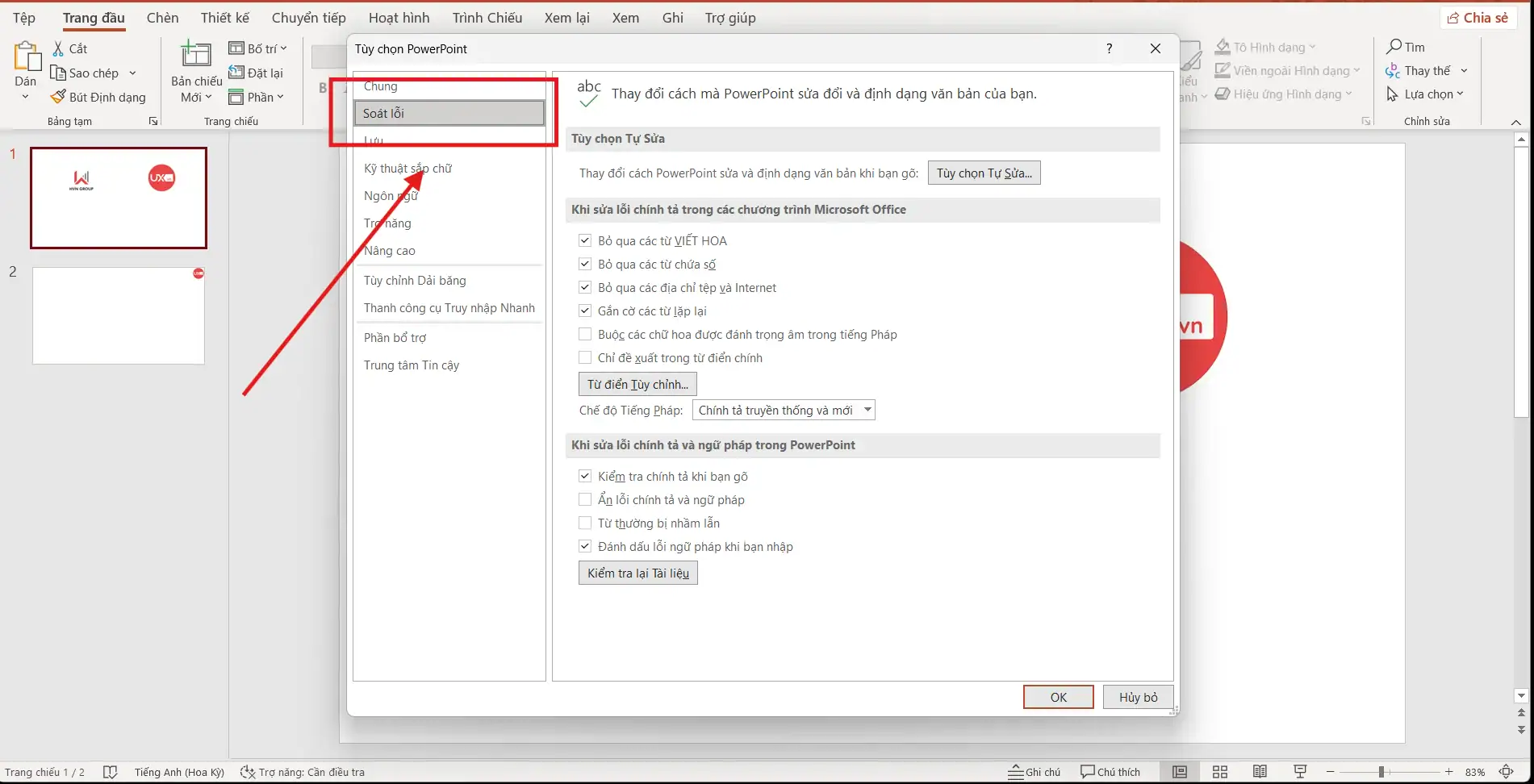Screen dimensions: 1534x784
Task: Click OK to confirm options
Action: (x=1058, y=697)
